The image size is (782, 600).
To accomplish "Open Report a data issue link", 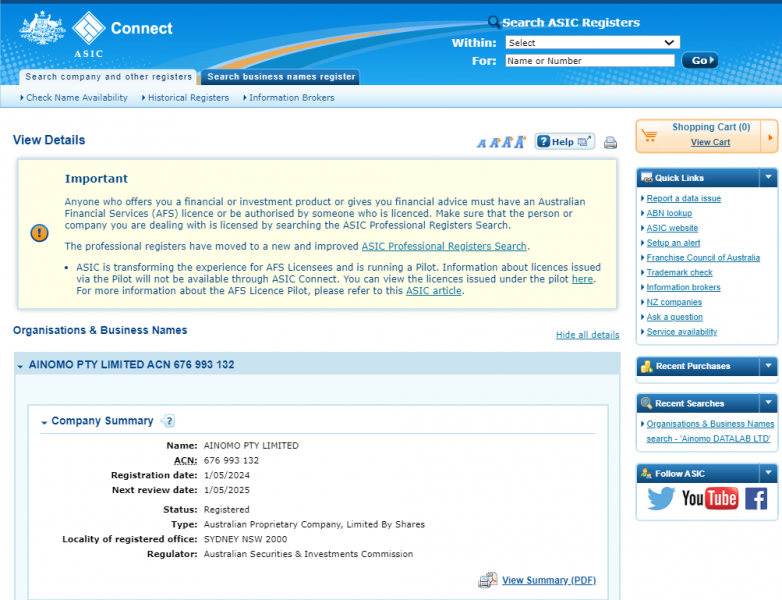I will pos(684,199).
